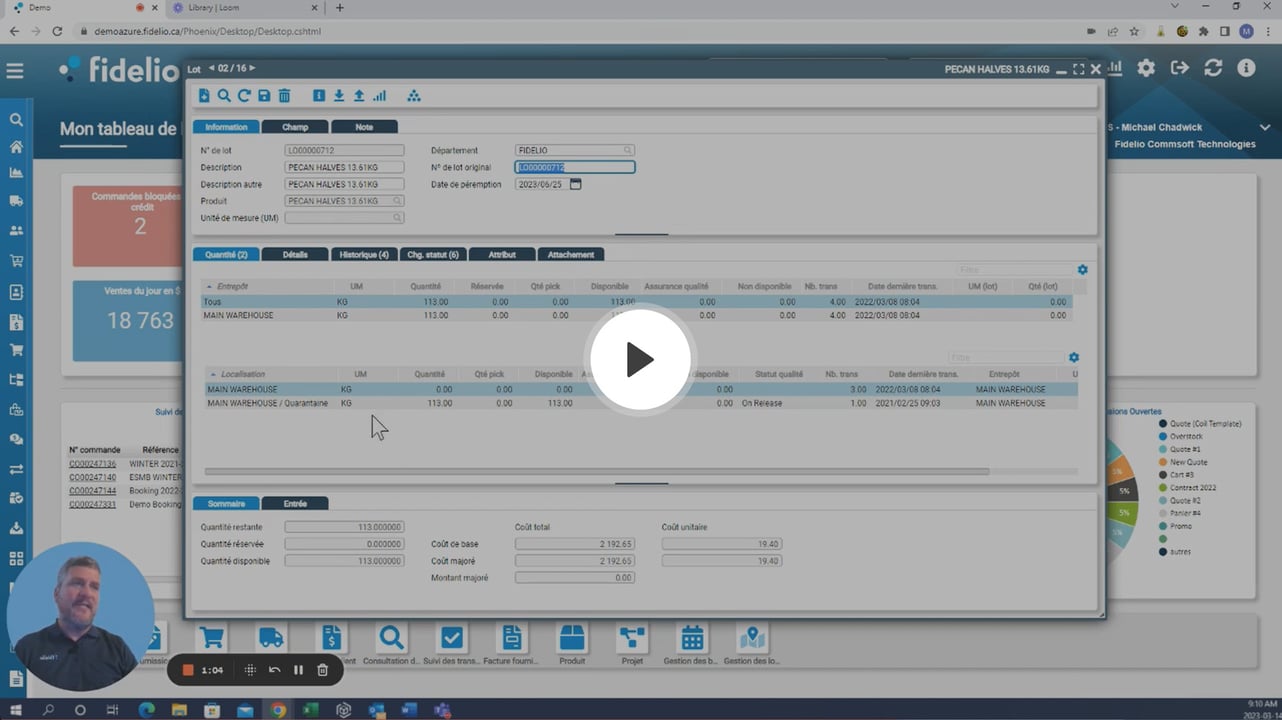
Task: Open the Produit lookup search
Action: point(397,201)
